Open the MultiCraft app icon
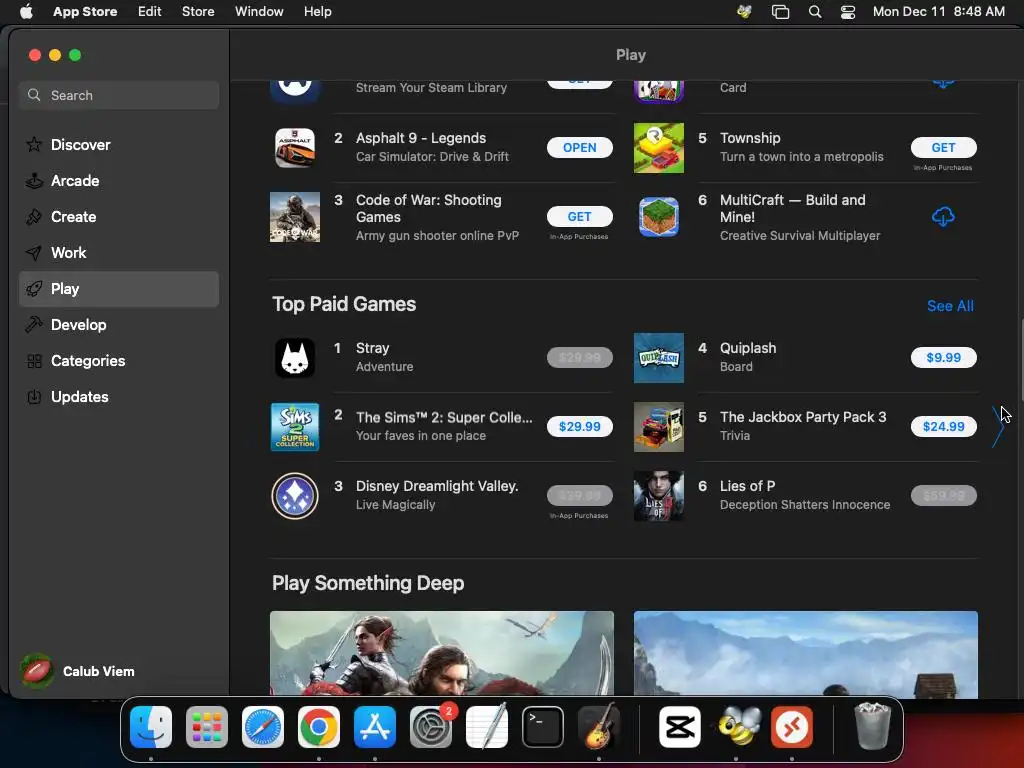The image size is (1024, 768). point(658,217)
